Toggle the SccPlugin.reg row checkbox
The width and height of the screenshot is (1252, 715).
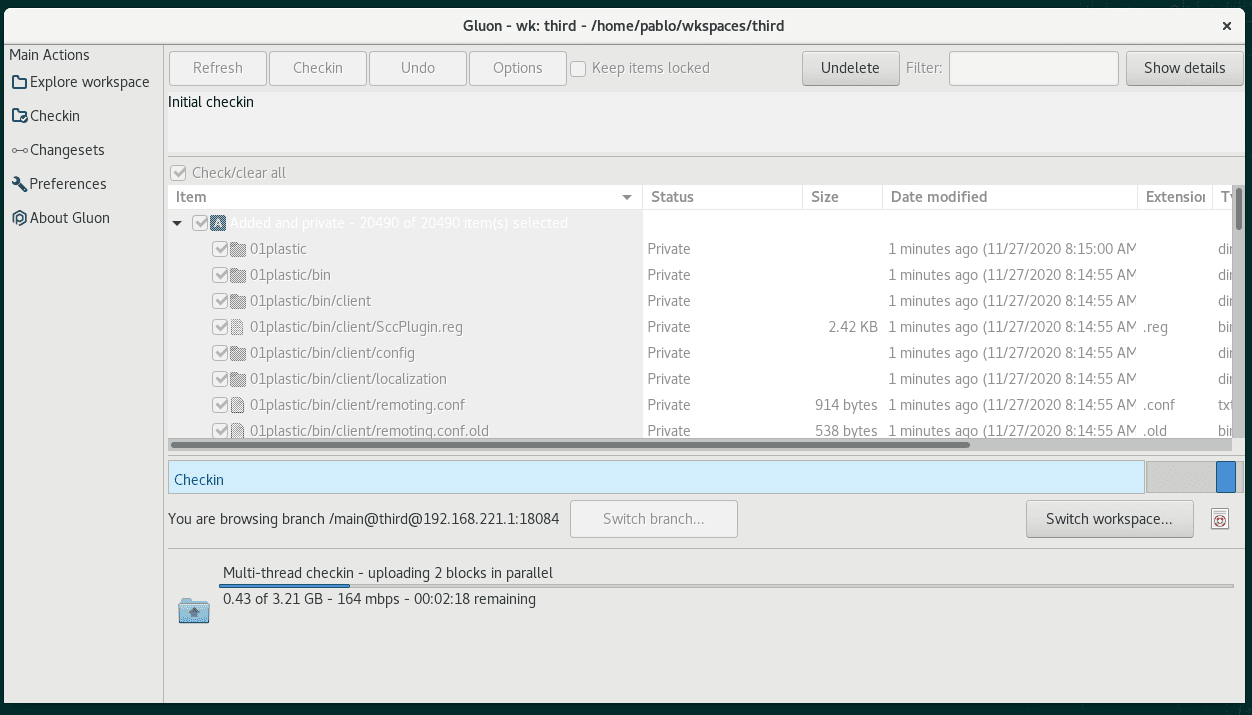coord(220,327)
